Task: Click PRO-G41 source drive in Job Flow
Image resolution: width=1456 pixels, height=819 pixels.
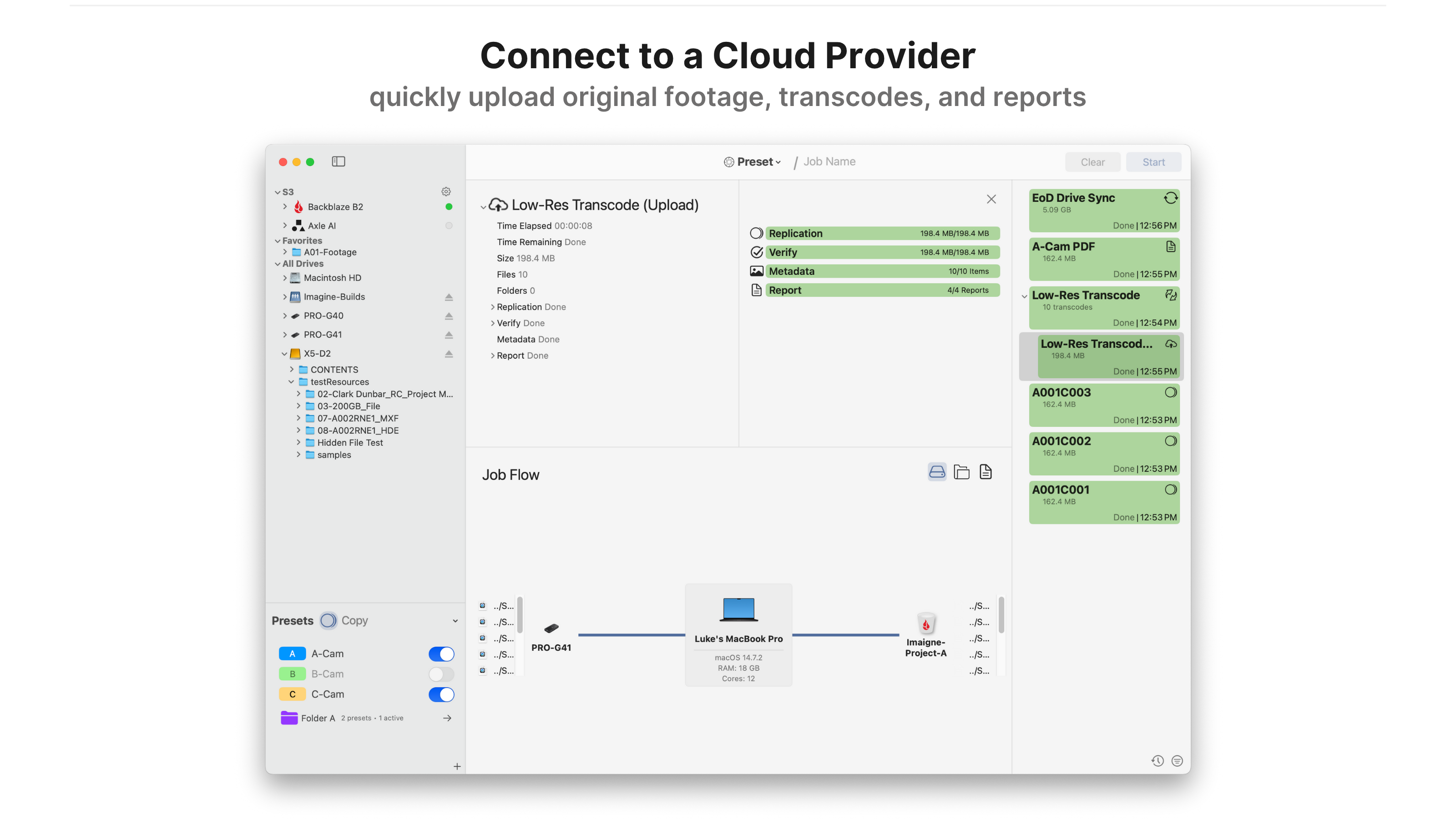Action: pyautogui.click(x=551, y=628)
